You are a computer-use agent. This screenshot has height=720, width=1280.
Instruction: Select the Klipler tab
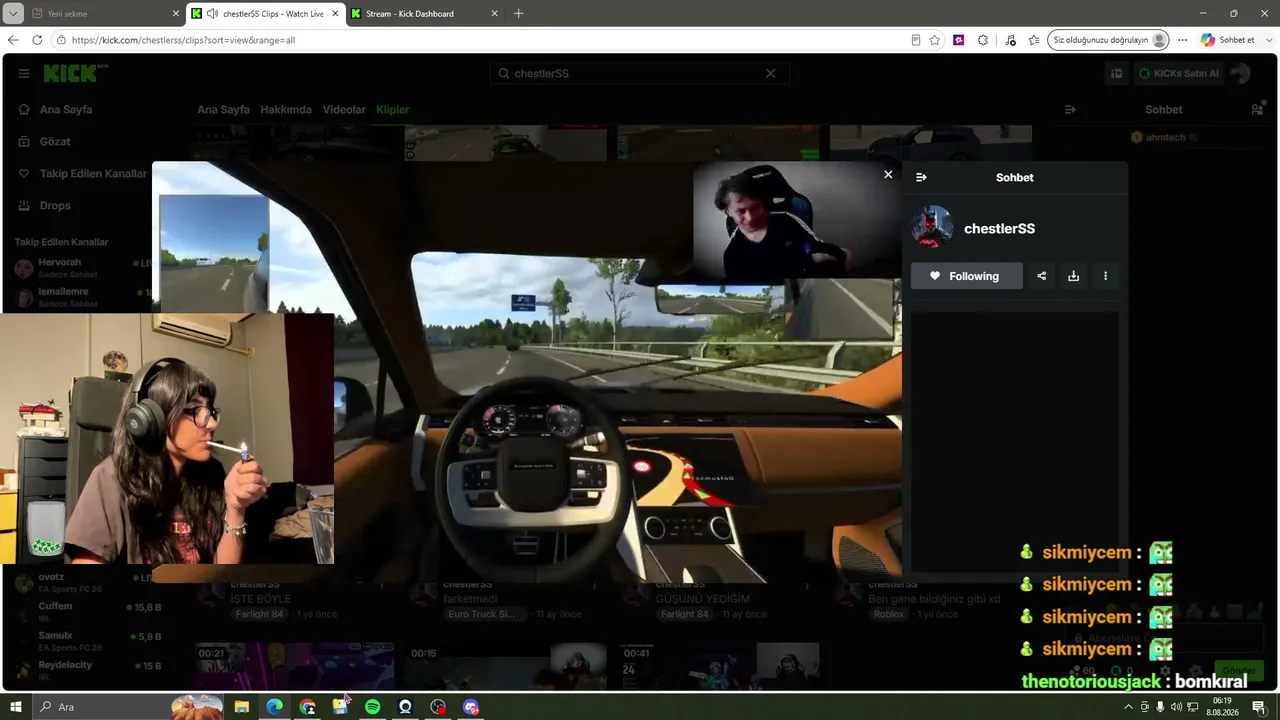(x=393, y=109)
